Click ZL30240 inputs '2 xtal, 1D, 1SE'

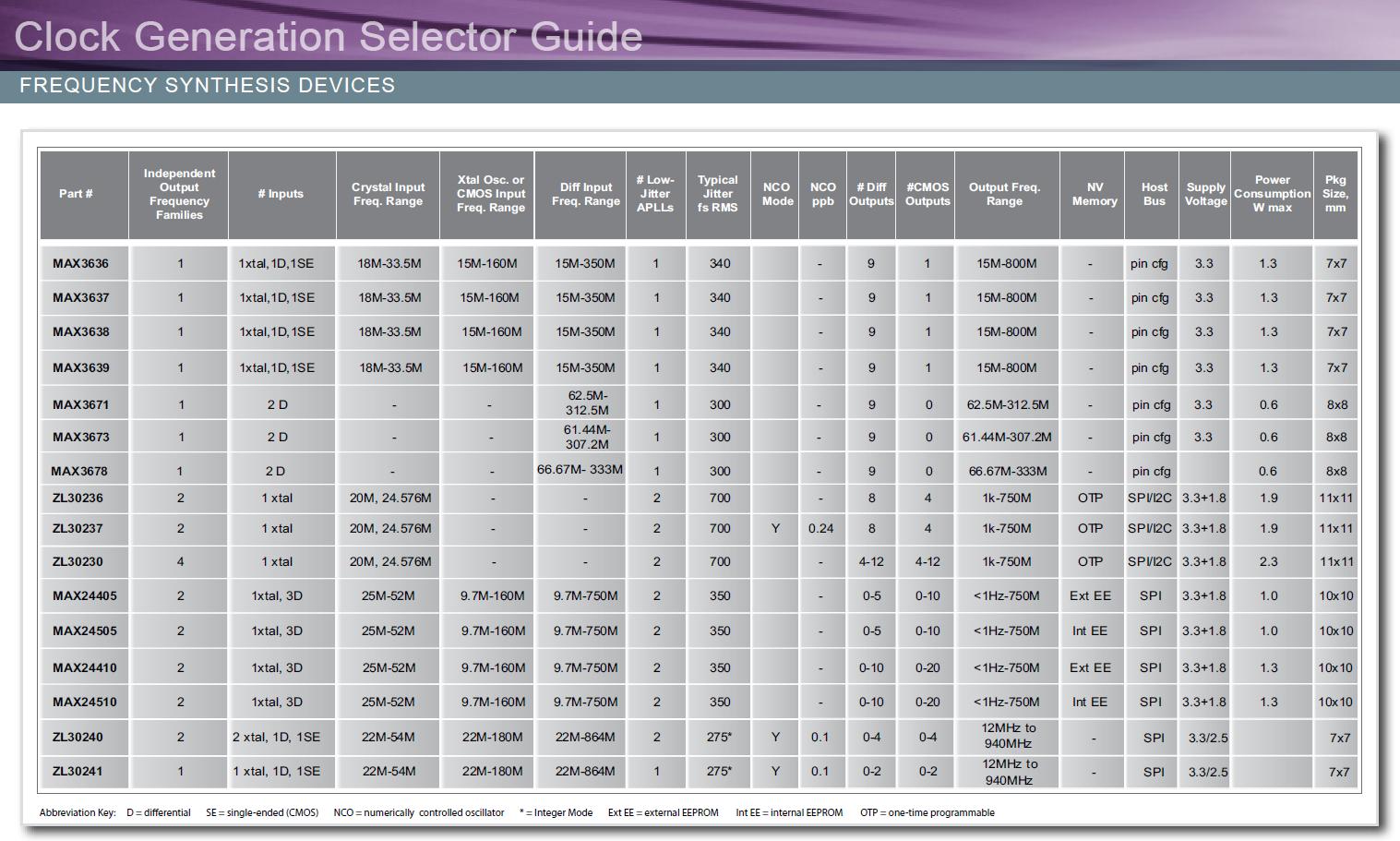click(277, 737)
